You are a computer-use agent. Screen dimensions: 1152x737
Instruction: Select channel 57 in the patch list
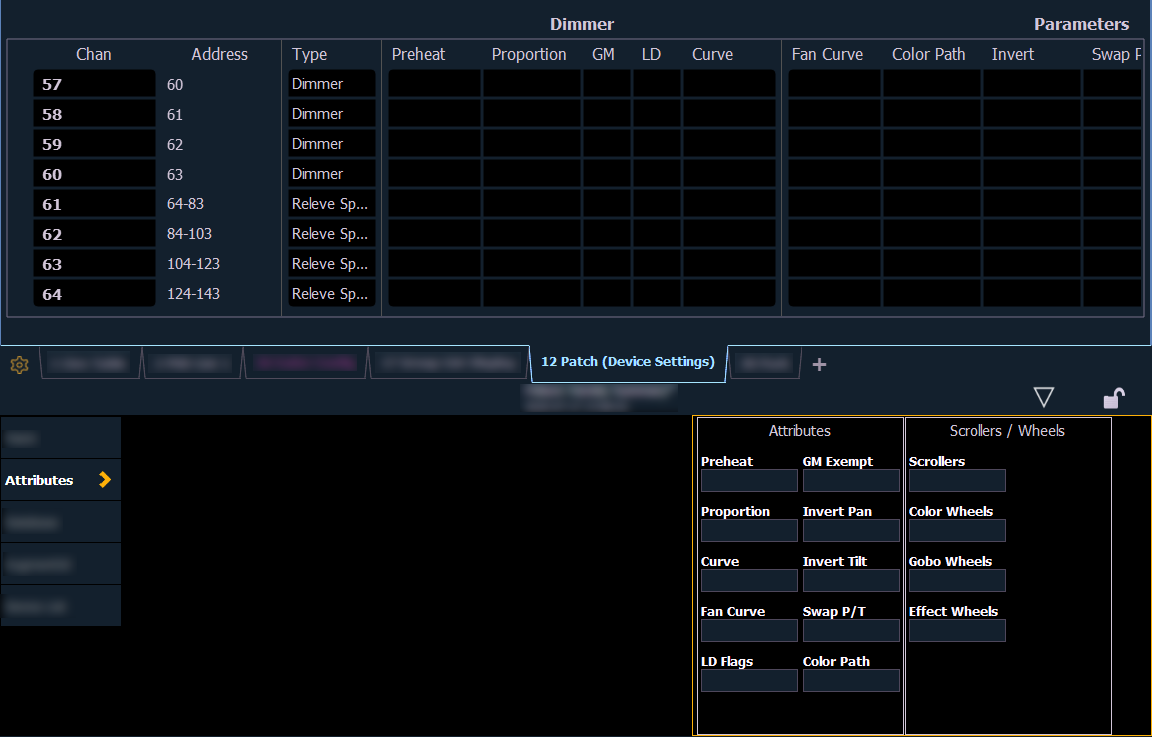pyautogui.click(x=94, y=85)
